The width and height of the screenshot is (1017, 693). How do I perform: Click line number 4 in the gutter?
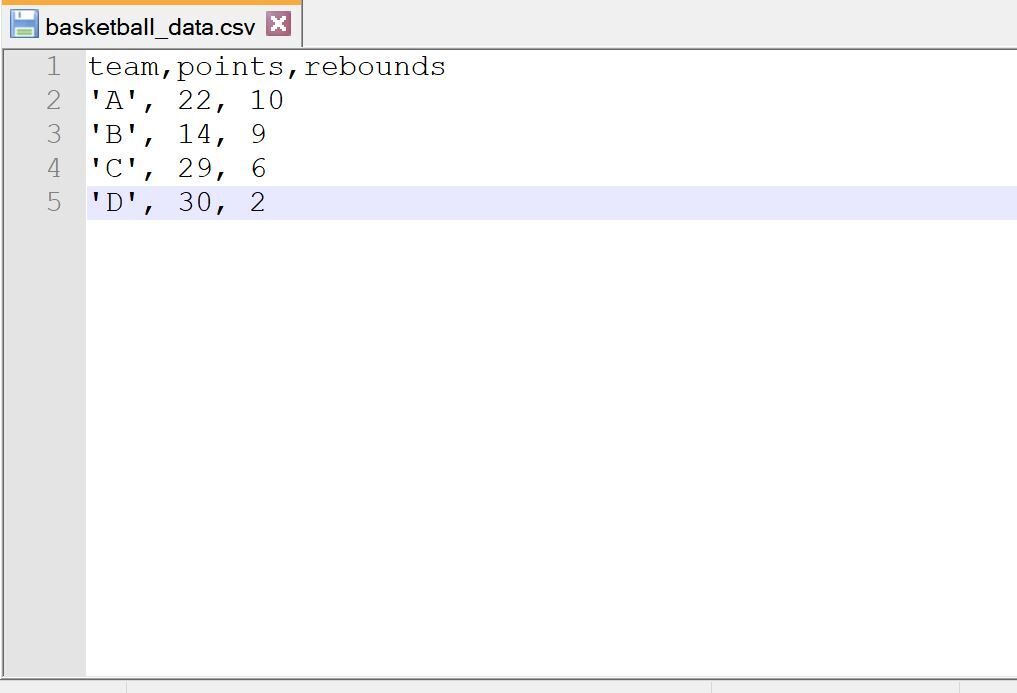click(54, 169)
